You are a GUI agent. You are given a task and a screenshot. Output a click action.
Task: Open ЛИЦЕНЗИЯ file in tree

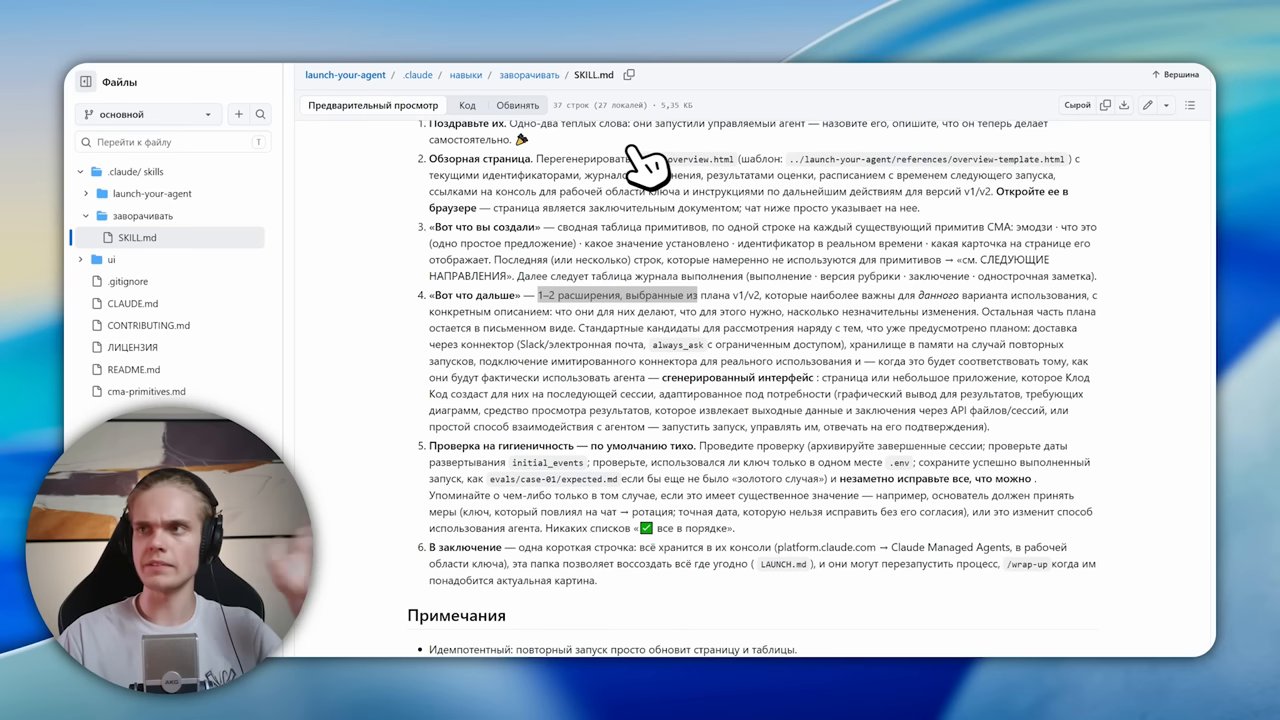coord(132,348)
